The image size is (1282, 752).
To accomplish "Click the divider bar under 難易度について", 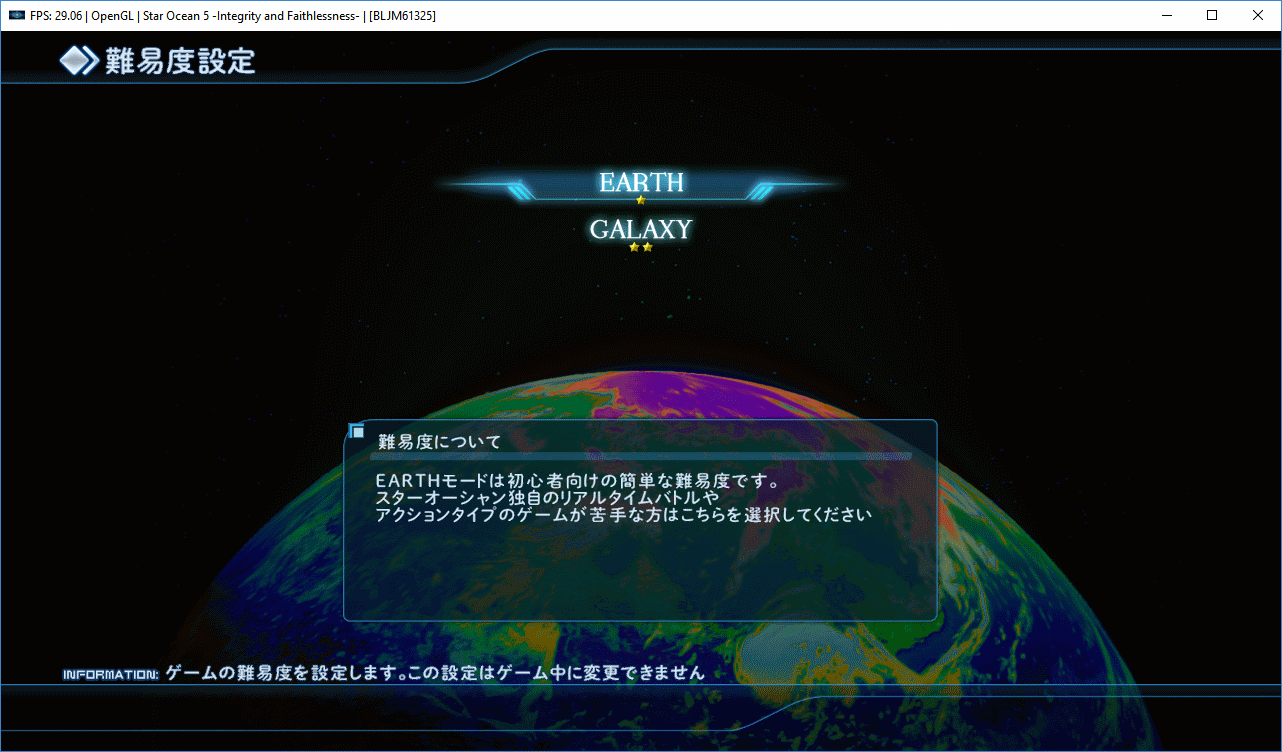I will [640, 456].
